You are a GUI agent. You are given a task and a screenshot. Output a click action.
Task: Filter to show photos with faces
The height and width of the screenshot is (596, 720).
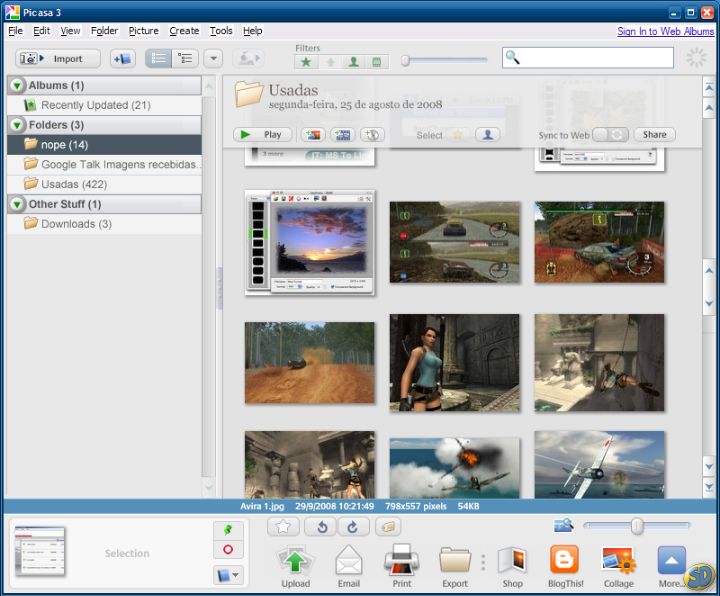coord(354,62)
